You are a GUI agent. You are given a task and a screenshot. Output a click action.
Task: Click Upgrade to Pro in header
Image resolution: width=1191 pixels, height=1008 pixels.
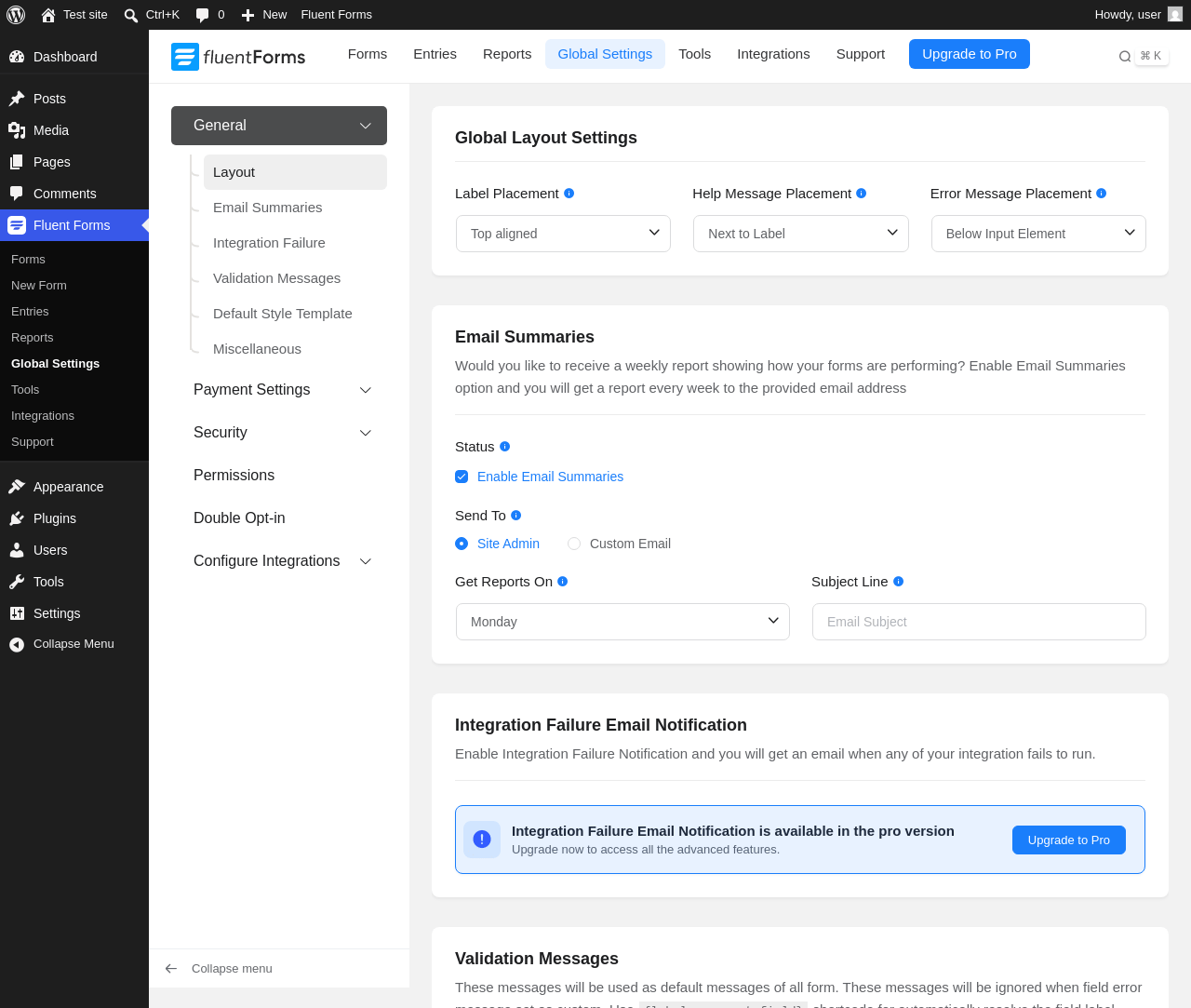tap(970, 54)
